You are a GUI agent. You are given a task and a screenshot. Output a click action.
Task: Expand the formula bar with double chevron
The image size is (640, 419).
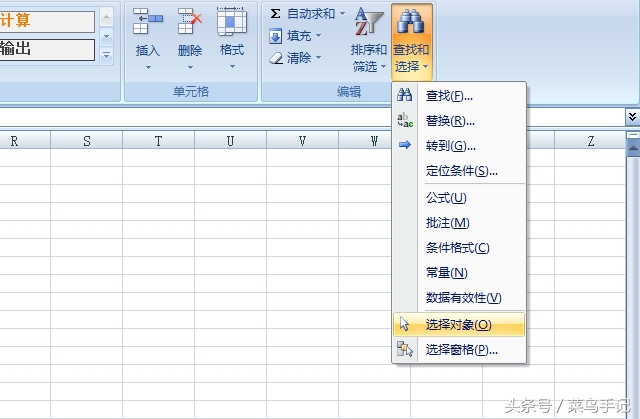(632, 117)
